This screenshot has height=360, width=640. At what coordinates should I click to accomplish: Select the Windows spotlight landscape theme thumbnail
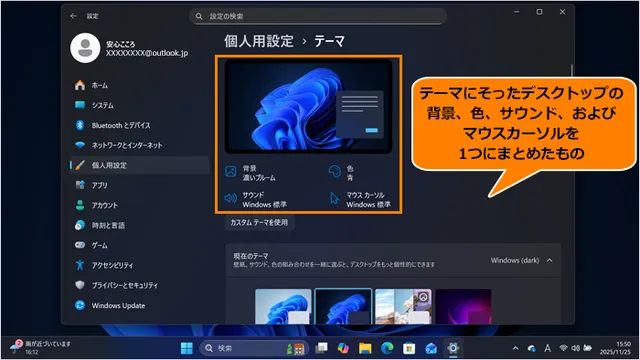tap(403, 307)
